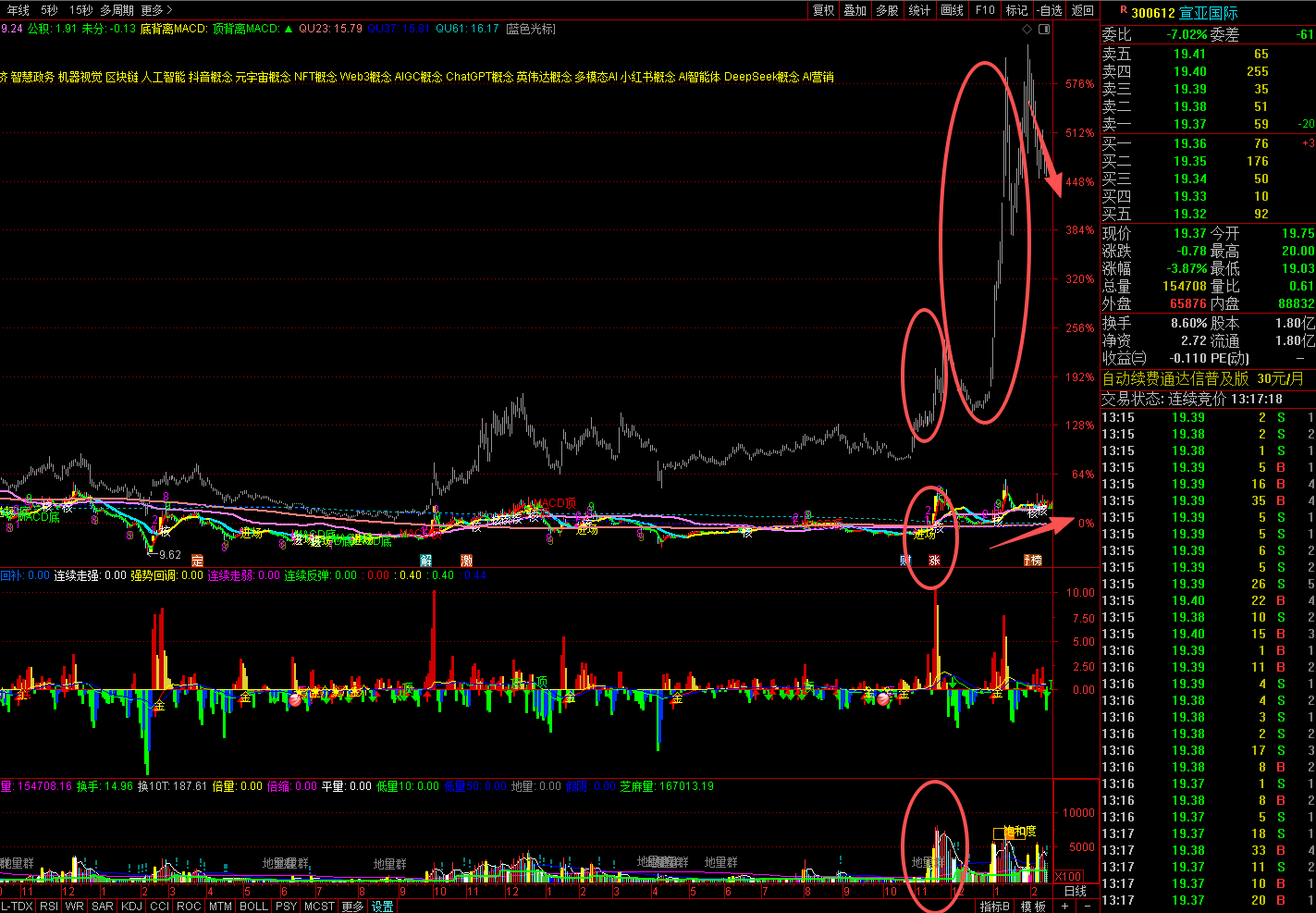Screen dimensions: 1316x913
Task: Open the DeepSeek概念 concept tag
Action: point(762,77)
